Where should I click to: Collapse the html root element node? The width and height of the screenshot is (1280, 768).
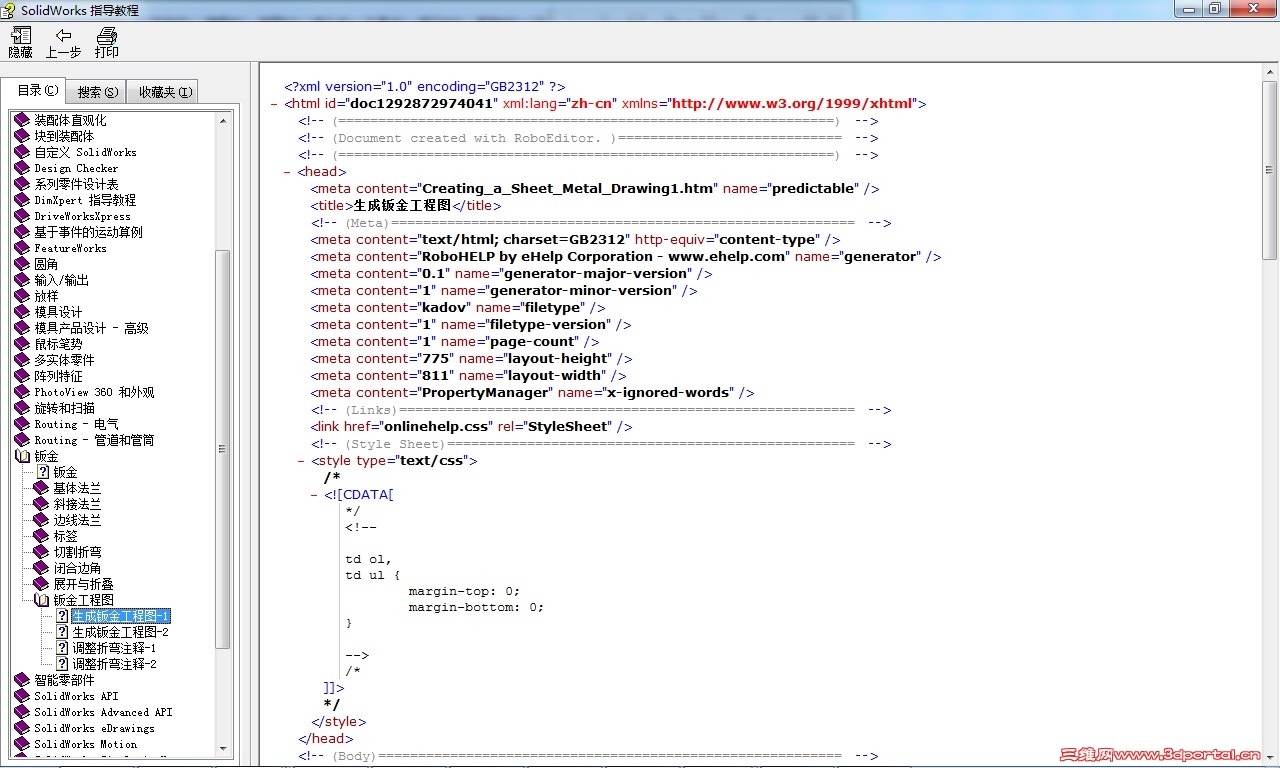274,103
